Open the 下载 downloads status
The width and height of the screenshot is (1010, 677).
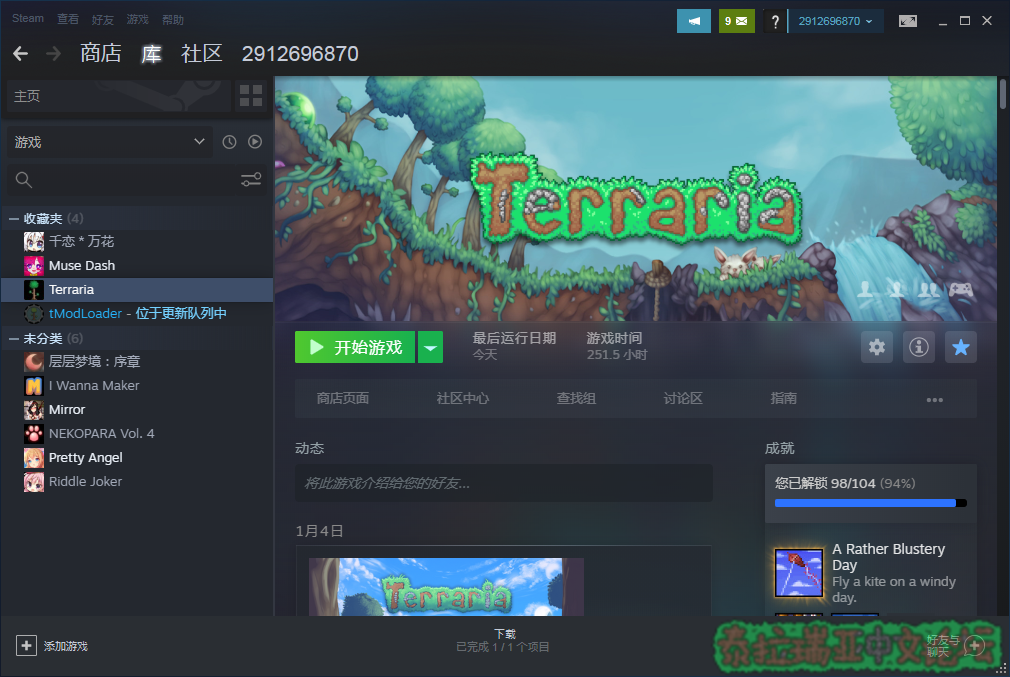[x=503, y=640]
